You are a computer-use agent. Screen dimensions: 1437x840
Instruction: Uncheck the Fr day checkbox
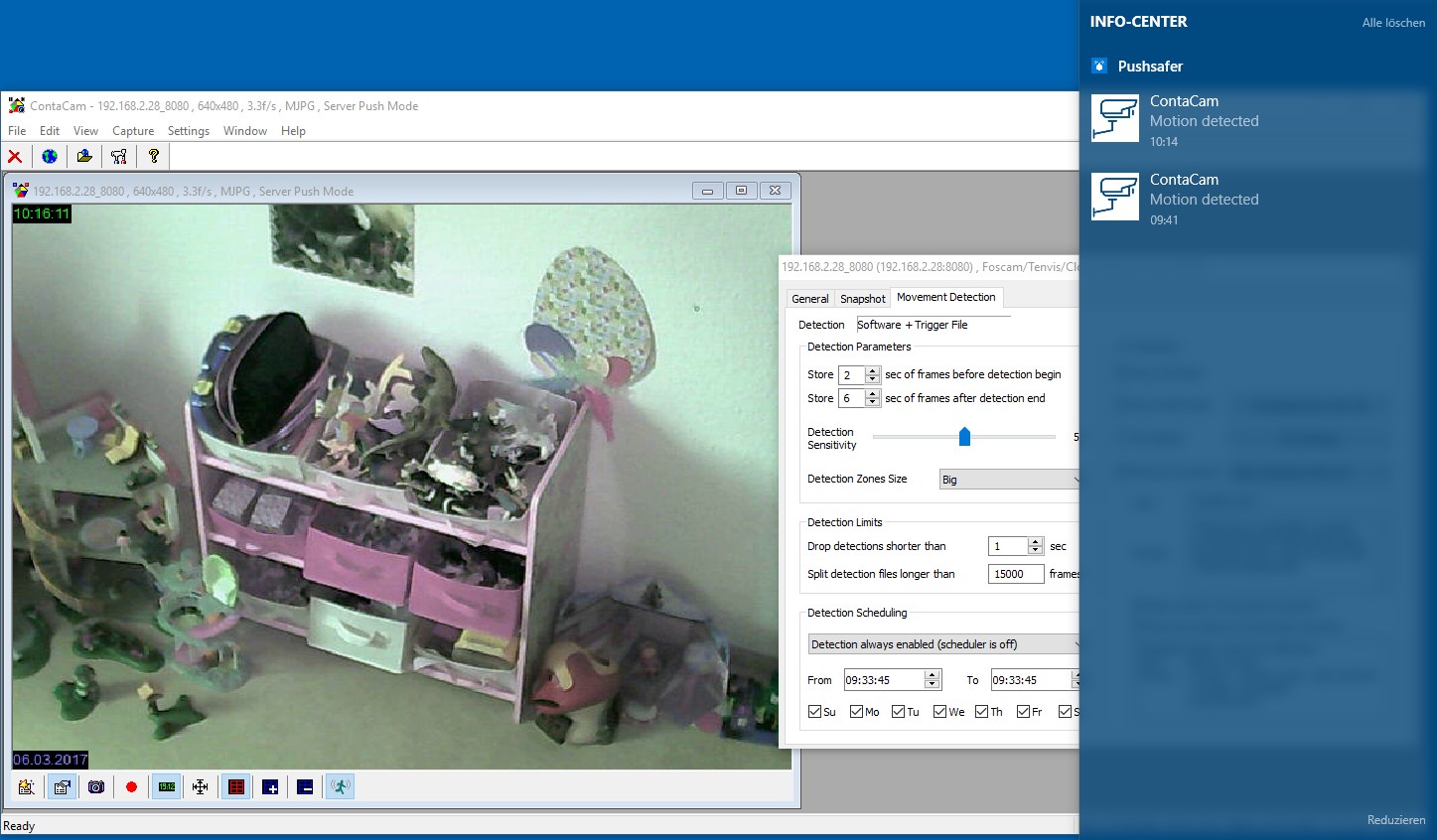[1023, 711]
